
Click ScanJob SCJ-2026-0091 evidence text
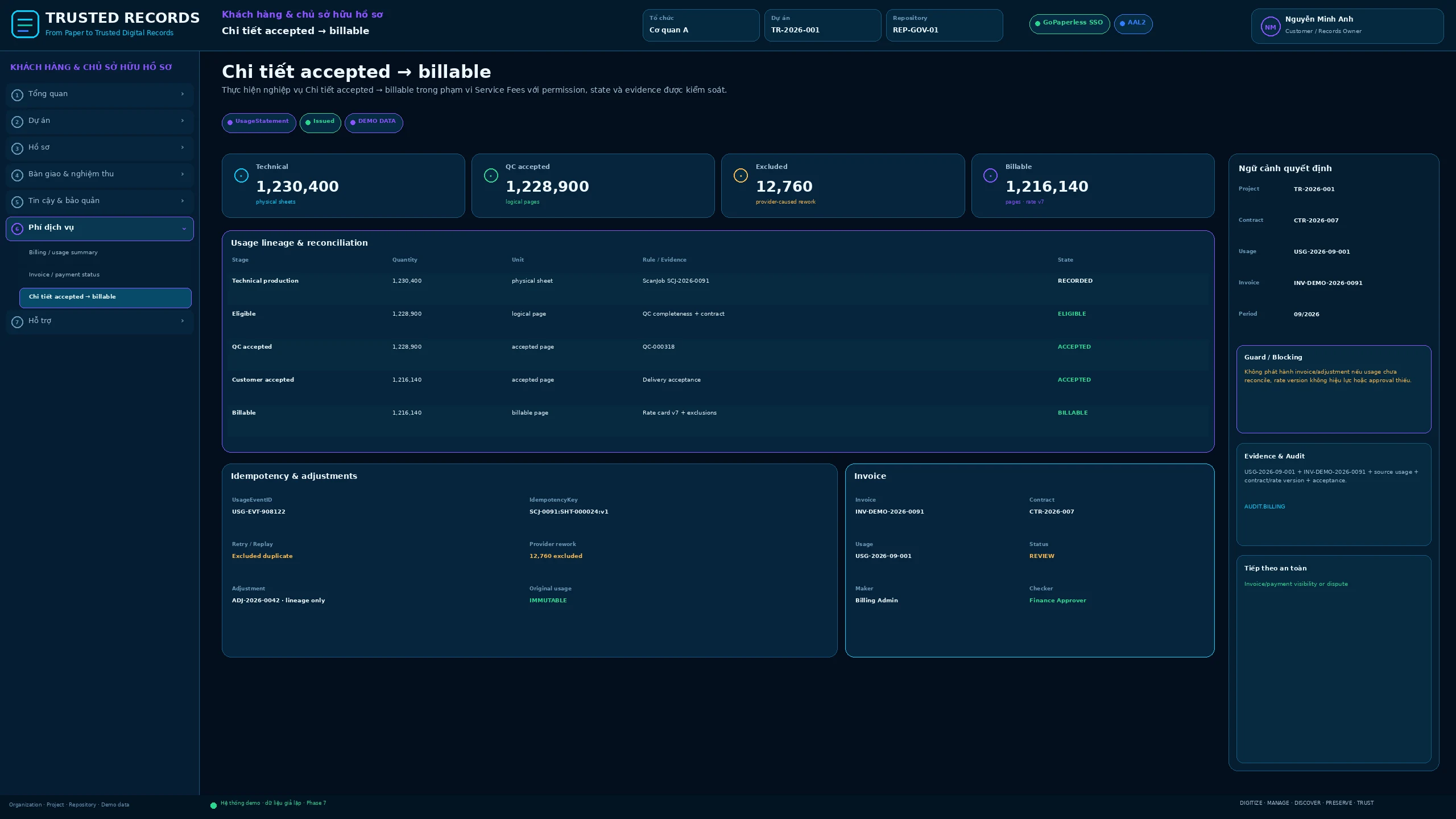(676, 281)
